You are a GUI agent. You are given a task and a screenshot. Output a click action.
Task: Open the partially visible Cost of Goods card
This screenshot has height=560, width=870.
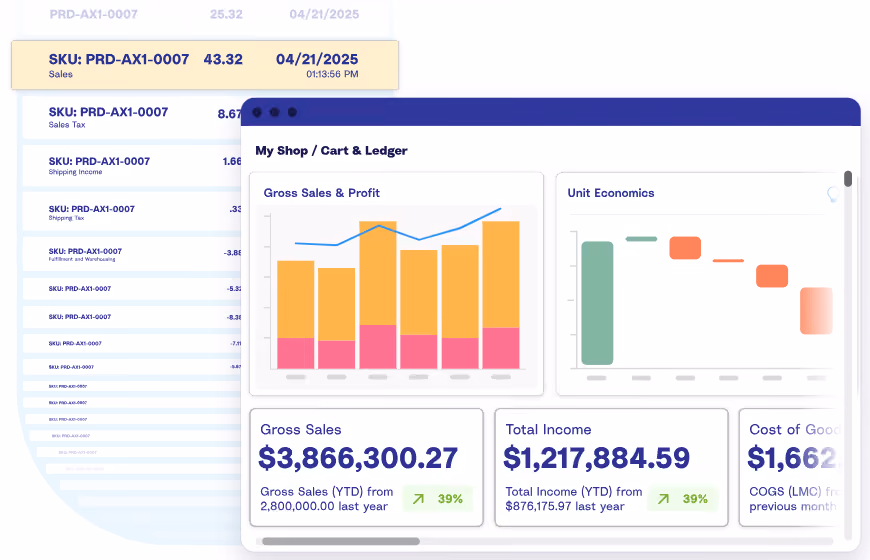(789, 468)
